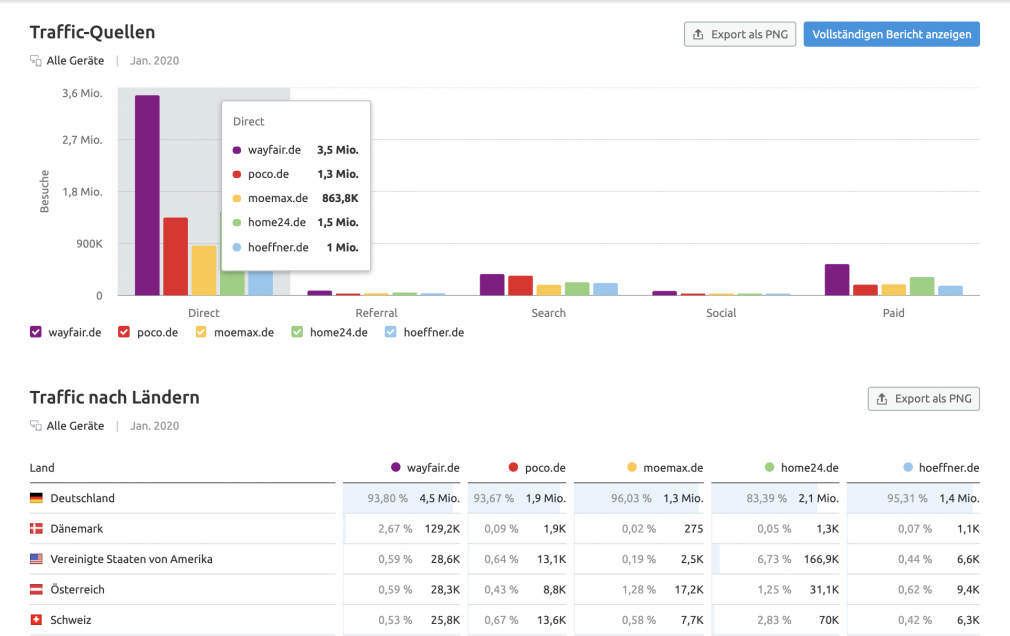Click Jan. 2020 label under Traffic-Quellen
This screenshot has height=636, width=1010.
155,61
